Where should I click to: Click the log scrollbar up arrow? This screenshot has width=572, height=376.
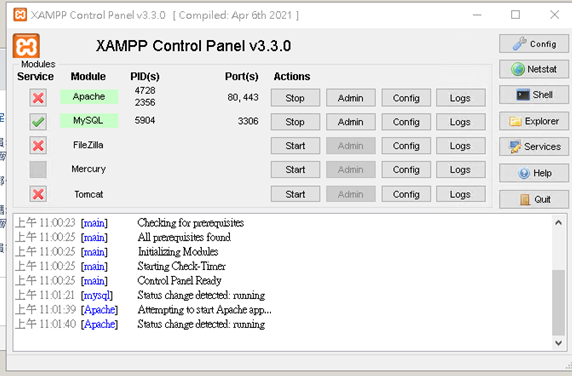coord(559,222)
